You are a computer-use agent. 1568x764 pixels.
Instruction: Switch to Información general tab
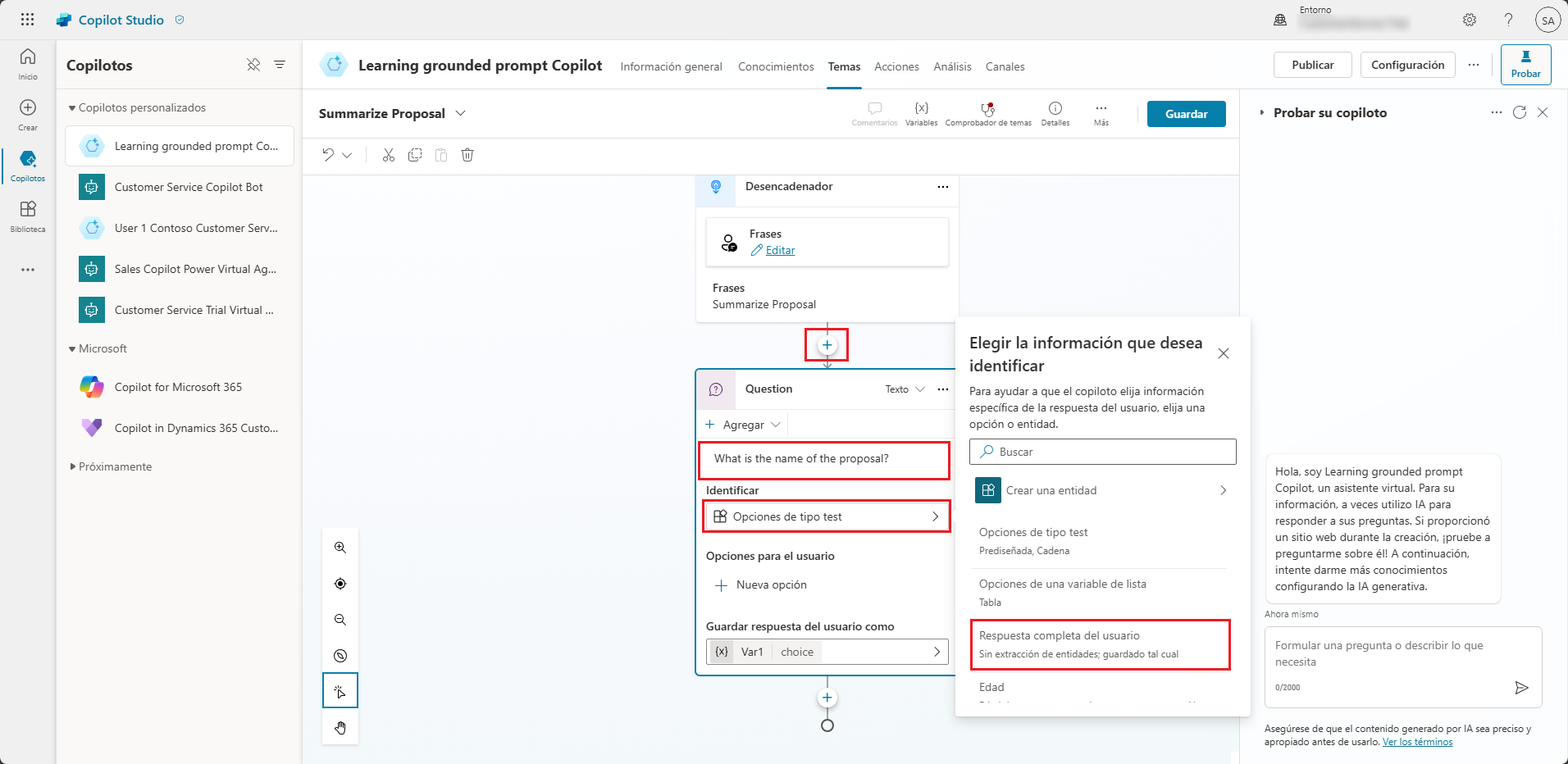pos(671,66)
